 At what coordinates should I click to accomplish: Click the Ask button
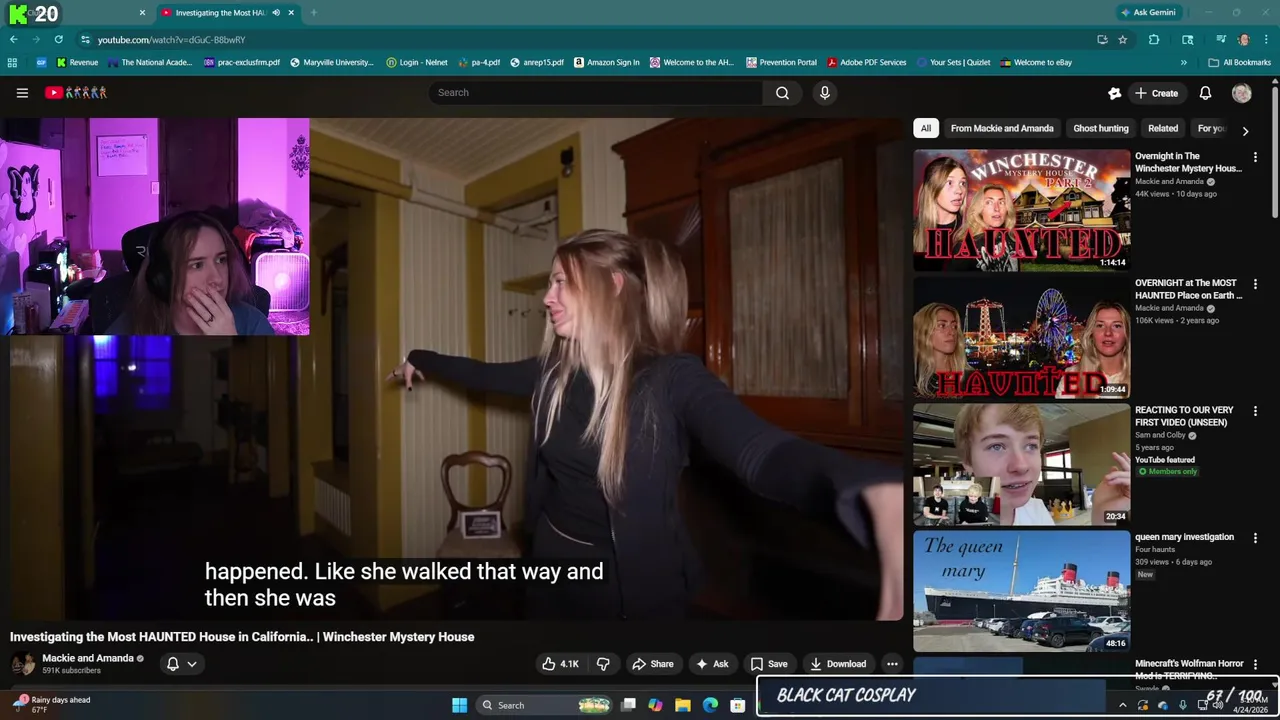(712, 664)
